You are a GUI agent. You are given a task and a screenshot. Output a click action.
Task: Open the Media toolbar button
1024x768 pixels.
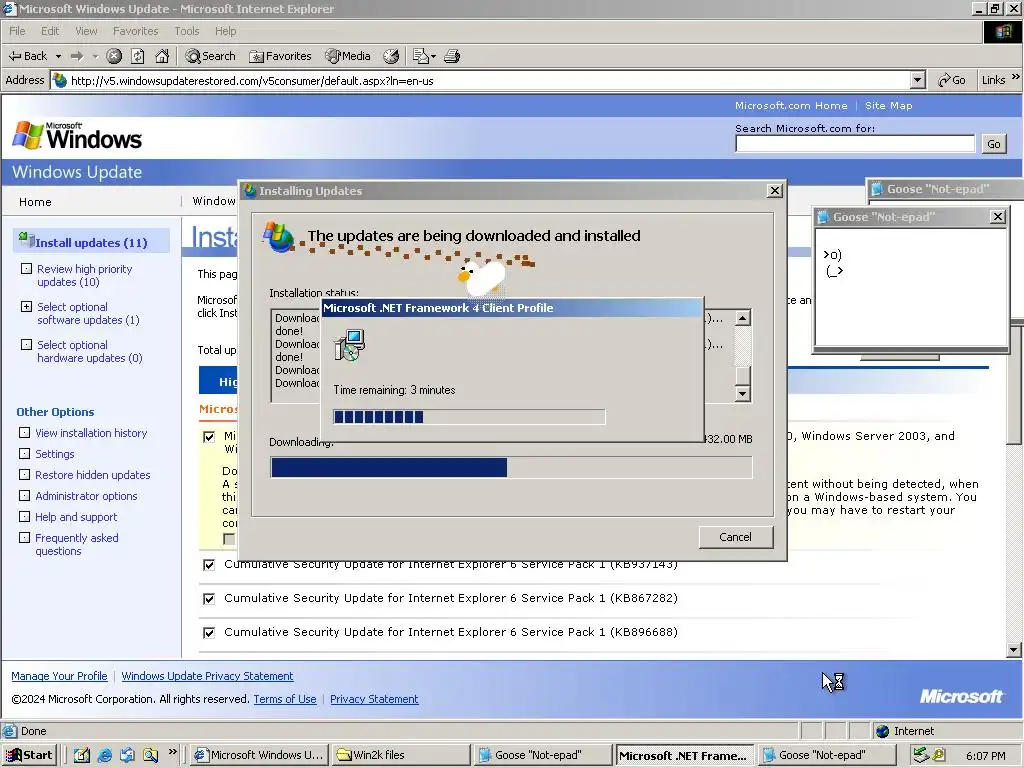click(x=348, y=56)
